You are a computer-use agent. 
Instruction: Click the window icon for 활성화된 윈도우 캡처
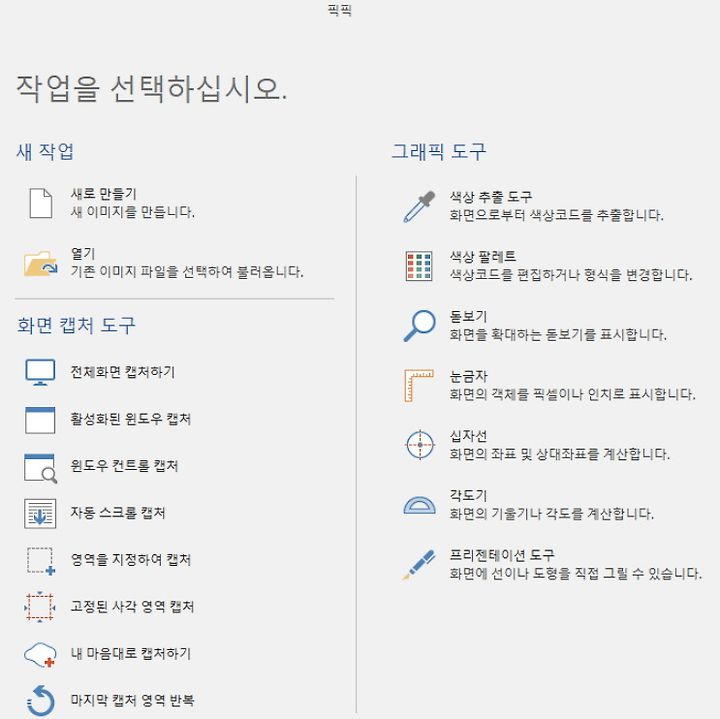[40, 420]
